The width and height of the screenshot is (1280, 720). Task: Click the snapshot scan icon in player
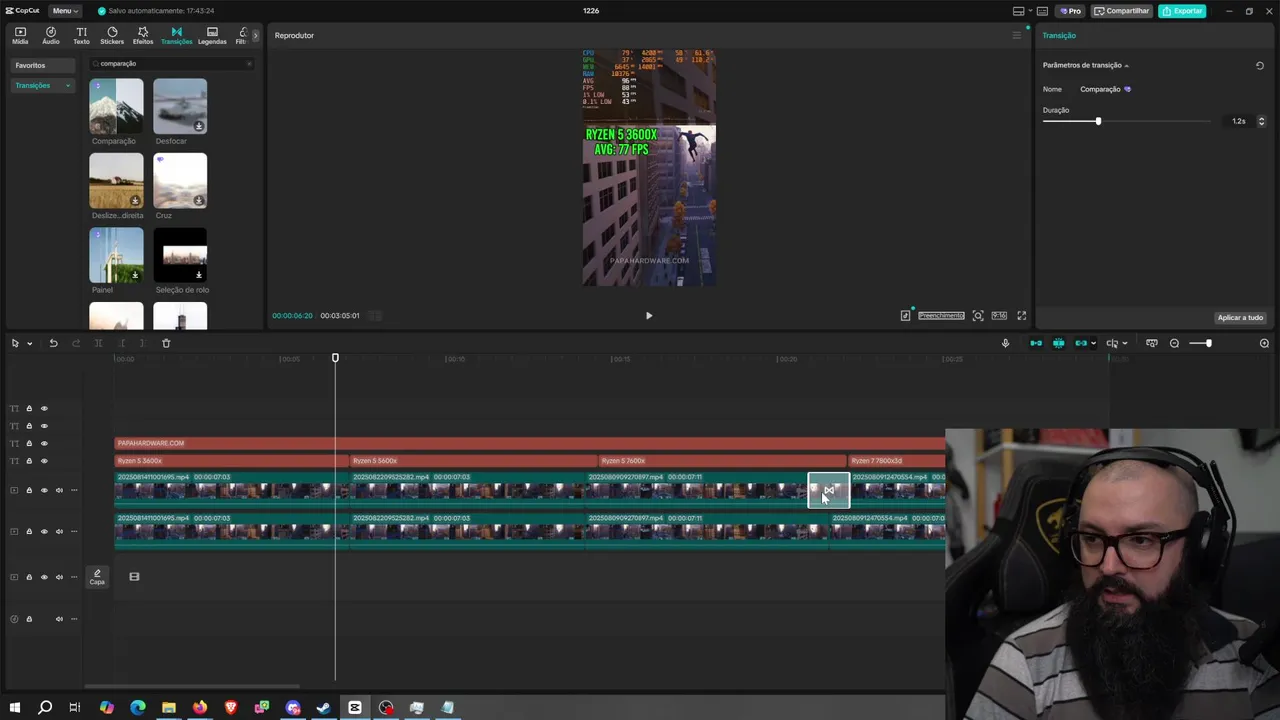point(978,316)
